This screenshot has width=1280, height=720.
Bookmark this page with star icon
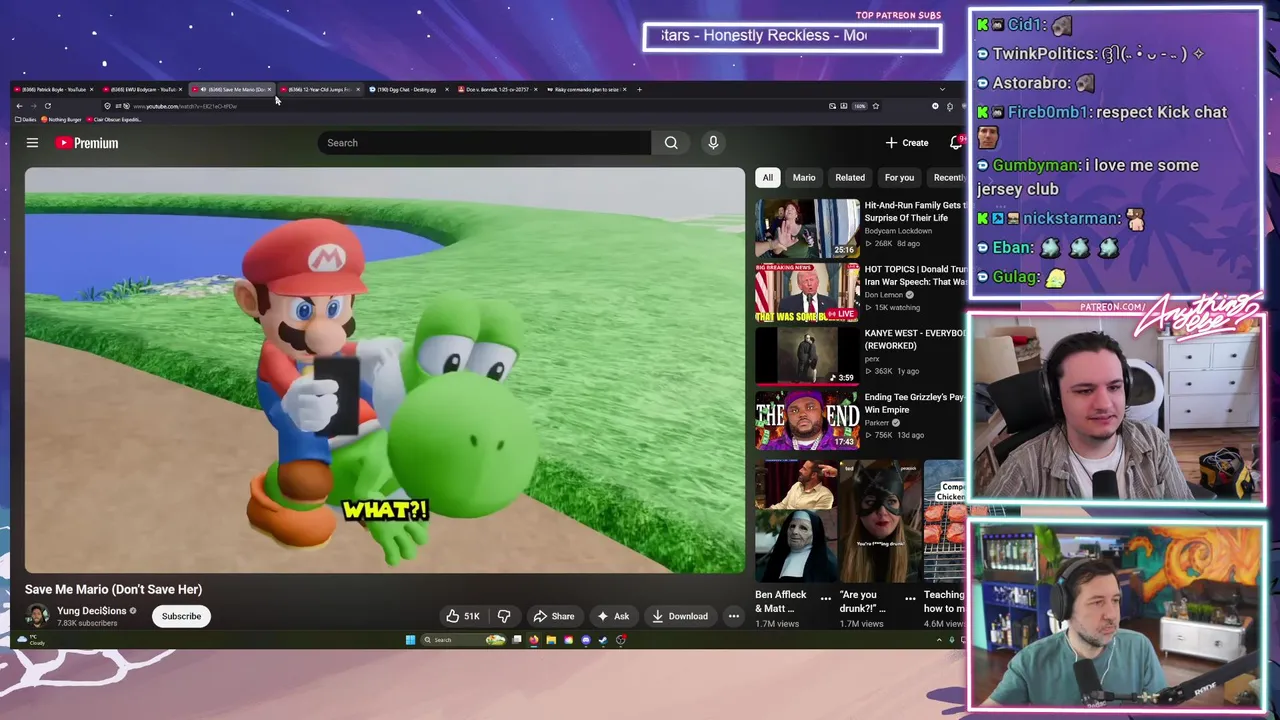(x=876, y=106)
